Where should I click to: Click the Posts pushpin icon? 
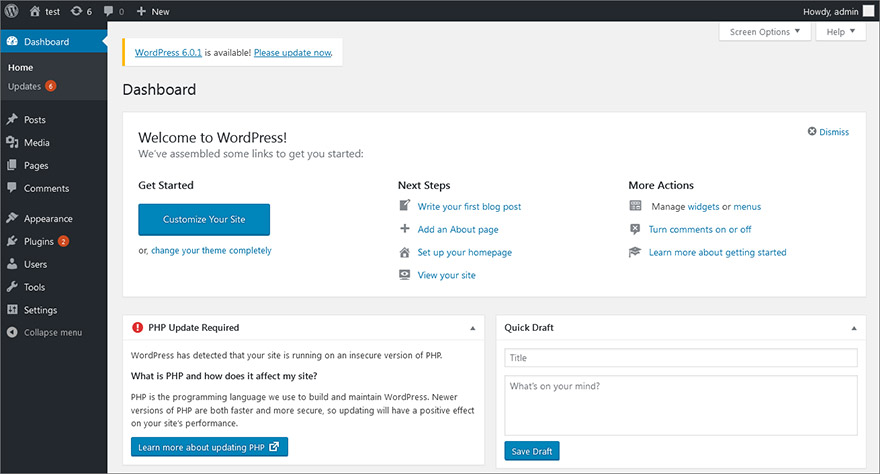[x=12, y=119]
